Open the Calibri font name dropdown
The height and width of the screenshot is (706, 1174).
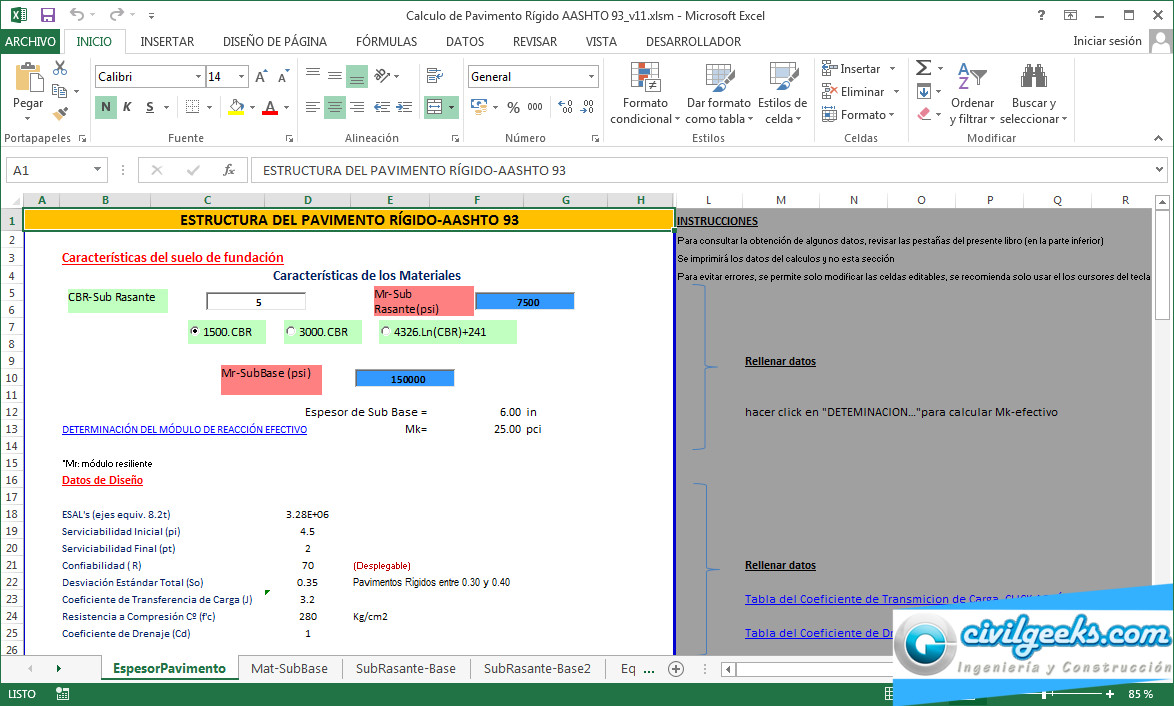click(198, 77)
